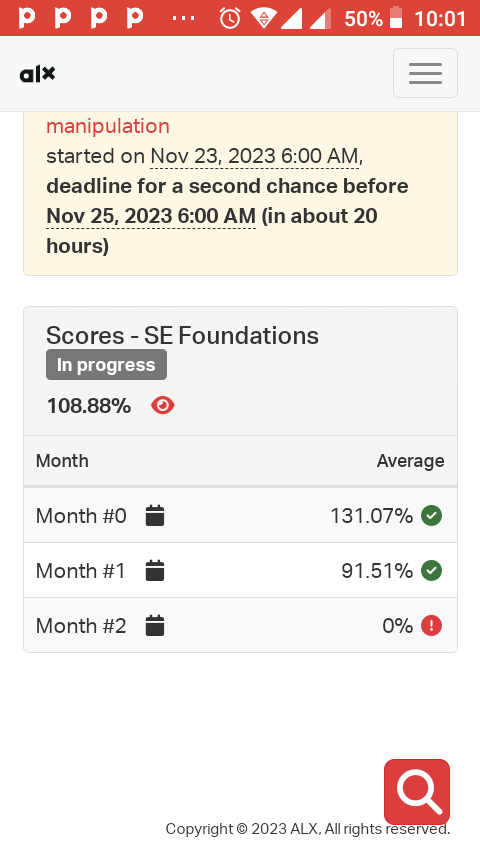Click the 108.88% overall score
This screenshot has height=854, width=480.
click(x=89, y=406)
